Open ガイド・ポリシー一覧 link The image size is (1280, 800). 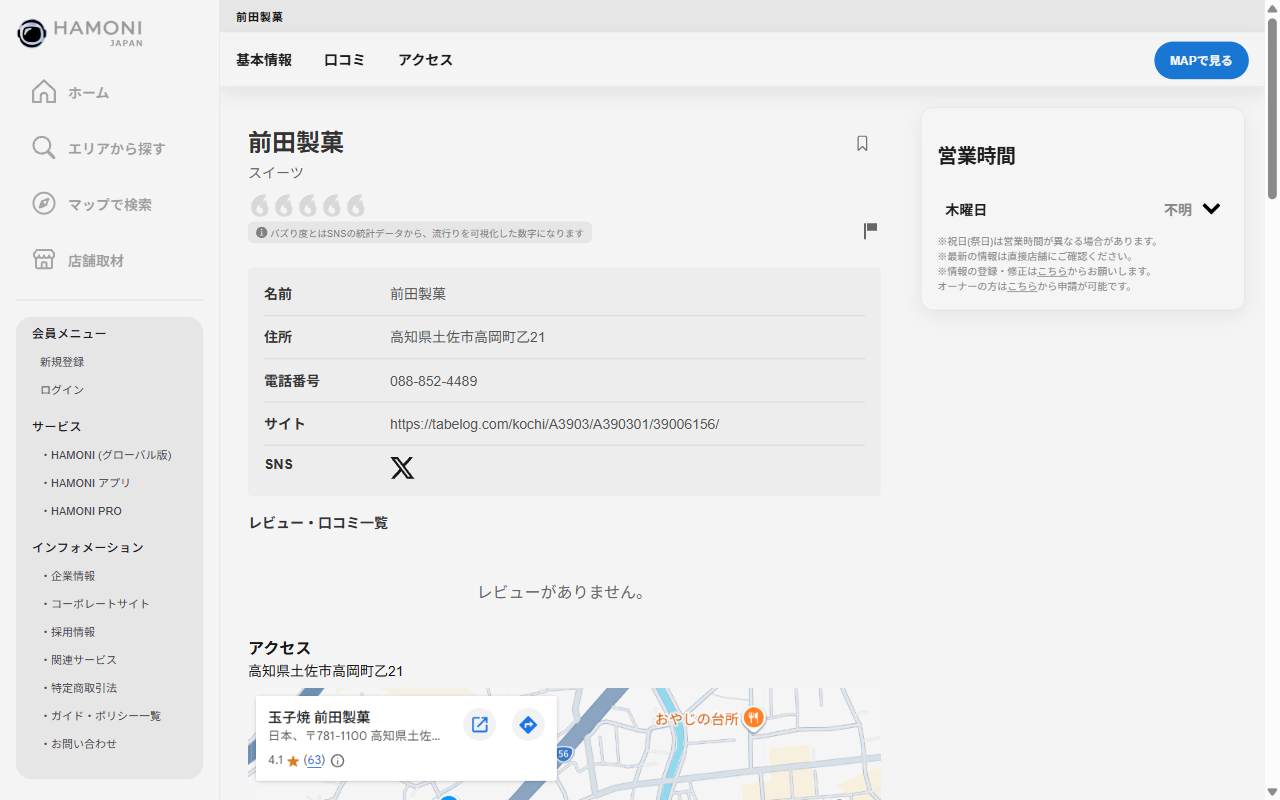(x=106, y=716)
